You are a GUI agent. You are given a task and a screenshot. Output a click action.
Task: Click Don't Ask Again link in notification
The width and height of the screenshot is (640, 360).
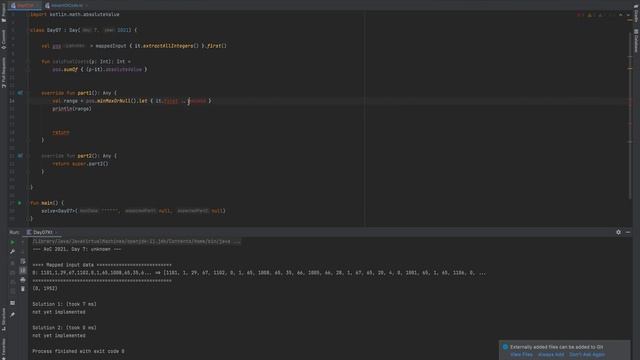point(587,354)
